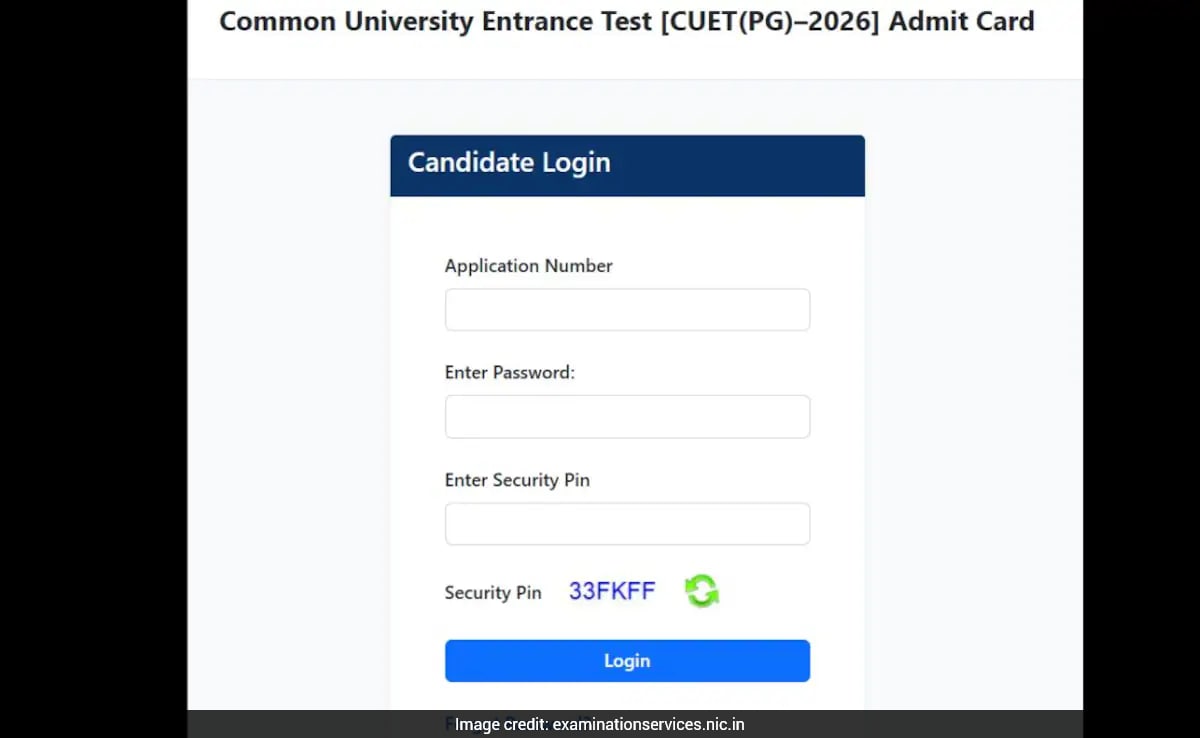Click "Security Pin" label beside the captcha

click(x=493, y=593)
